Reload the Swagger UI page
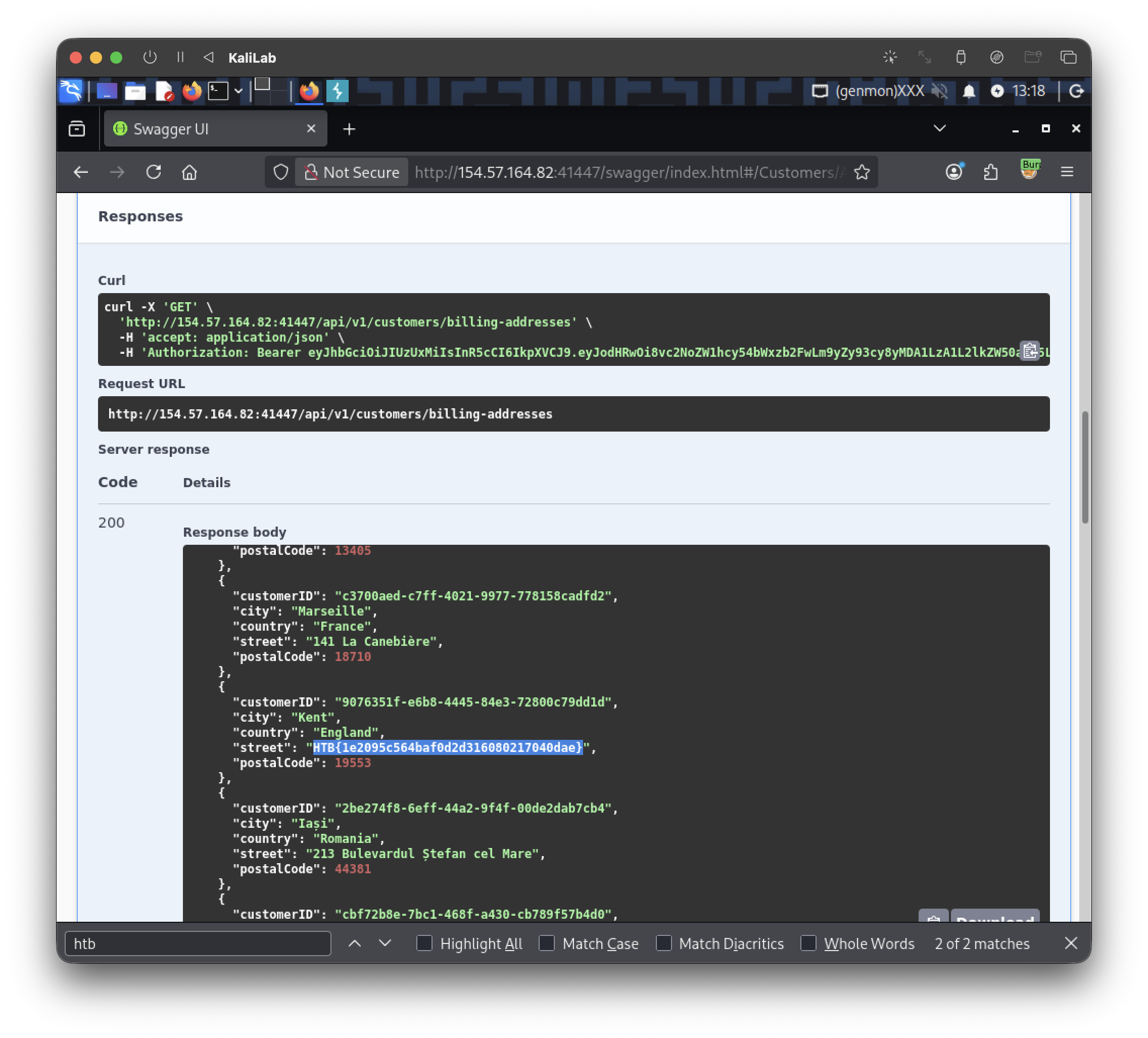 [x=153, y=172]
